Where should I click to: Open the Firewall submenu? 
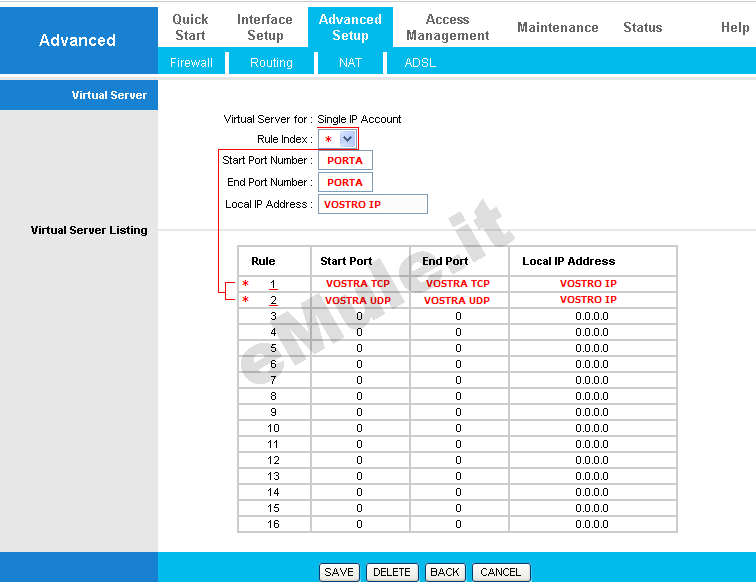tap(191, 63)
